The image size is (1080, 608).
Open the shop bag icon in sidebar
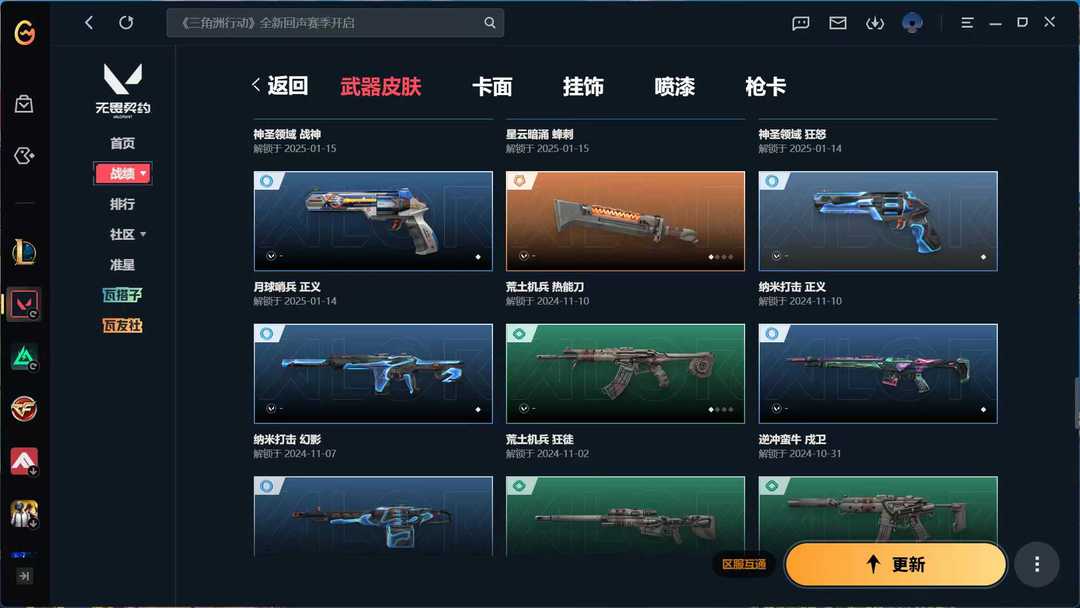pos(24,104)
